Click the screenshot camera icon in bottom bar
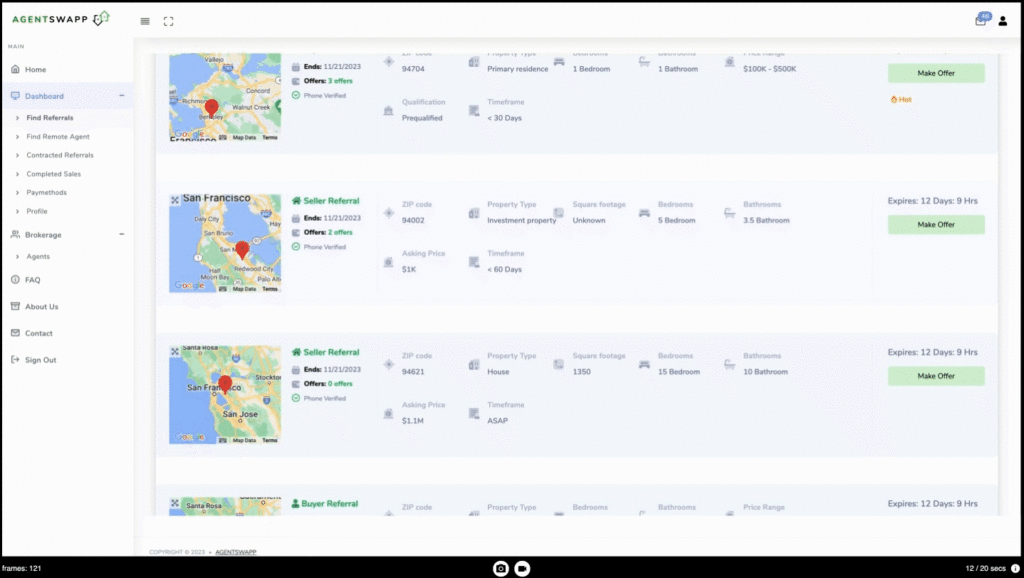1024x578 pixels. click(x=501, y=569)
